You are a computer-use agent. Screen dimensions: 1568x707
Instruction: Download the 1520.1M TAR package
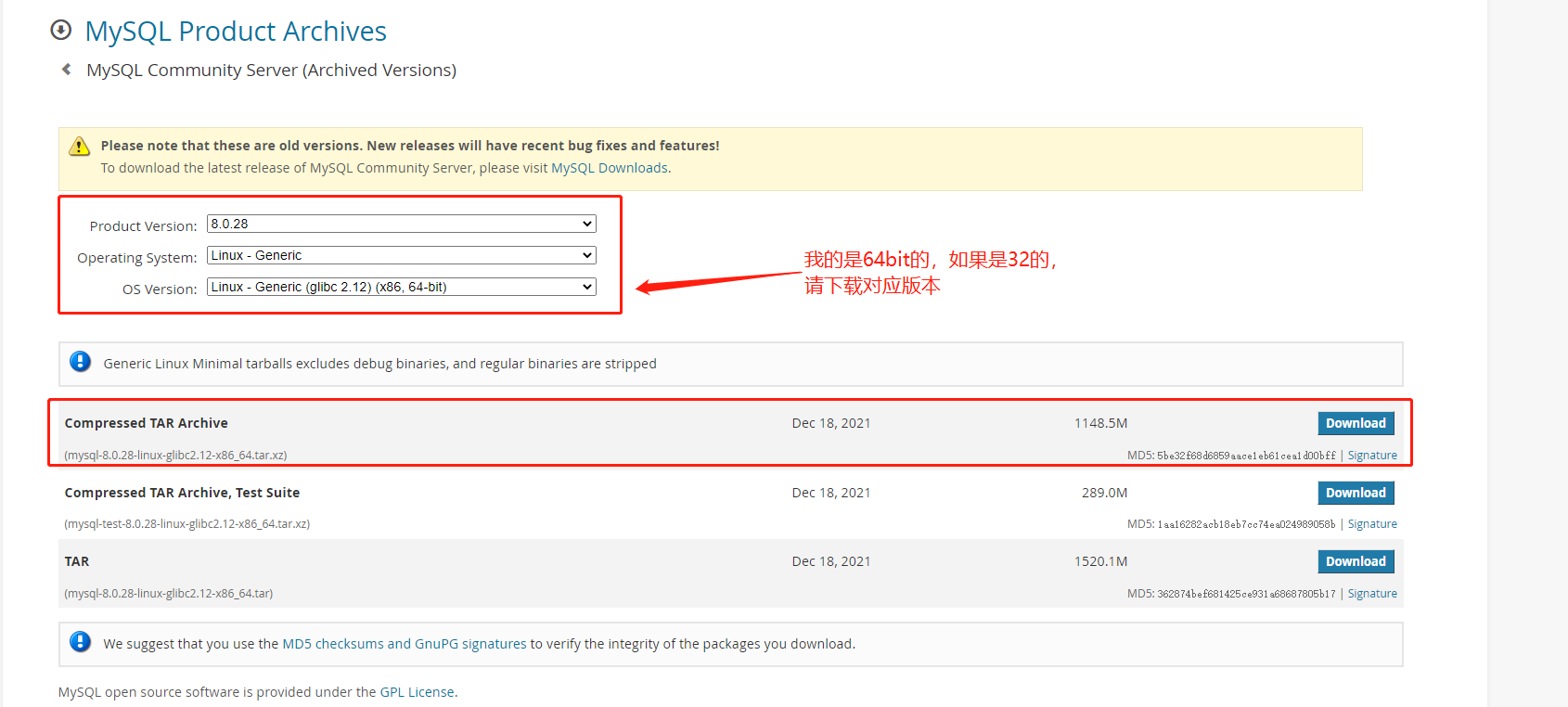coord(1356,561)
